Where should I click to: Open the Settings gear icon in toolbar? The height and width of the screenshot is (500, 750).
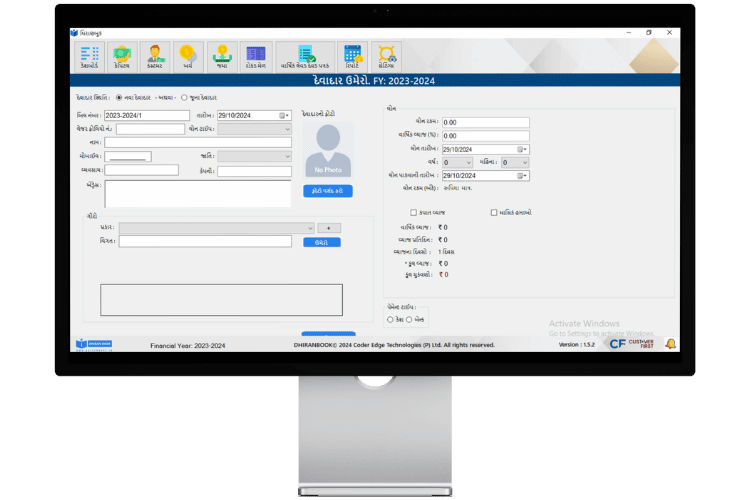tap(386, 56)
